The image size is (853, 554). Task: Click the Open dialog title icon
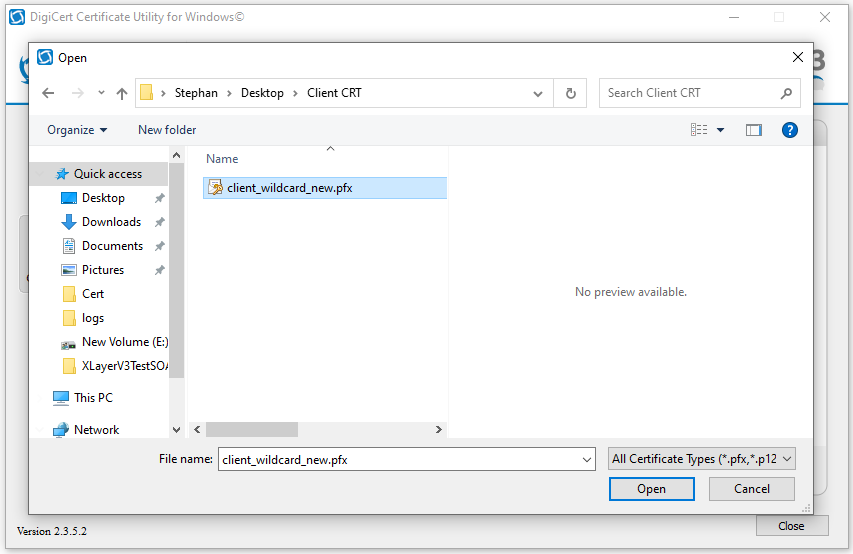coord(45,57)
